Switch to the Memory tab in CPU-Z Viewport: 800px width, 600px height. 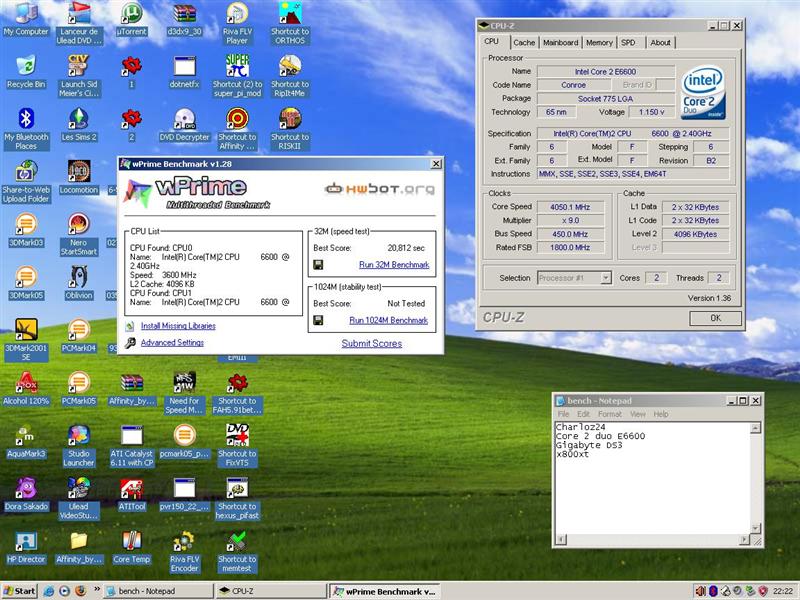coord(599,43)
